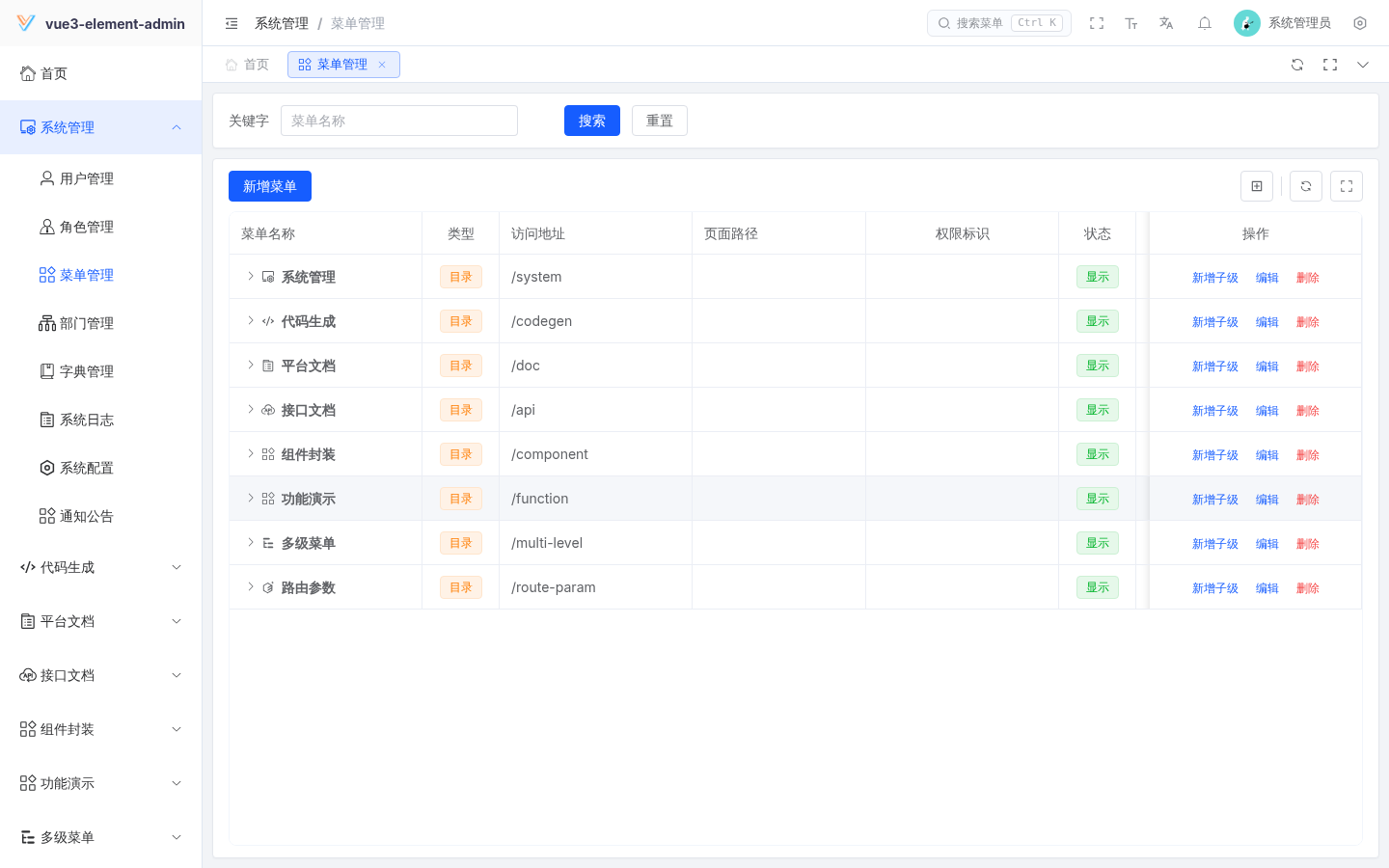The height and width of the screenshot is (868, 1389).
Task: Collapse the 系统管理 sidebar group
Action: (x=101, y=127)
